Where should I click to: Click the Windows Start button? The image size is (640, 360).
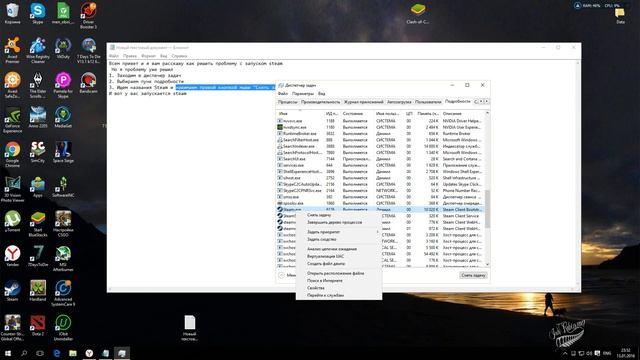click(8, 353)
